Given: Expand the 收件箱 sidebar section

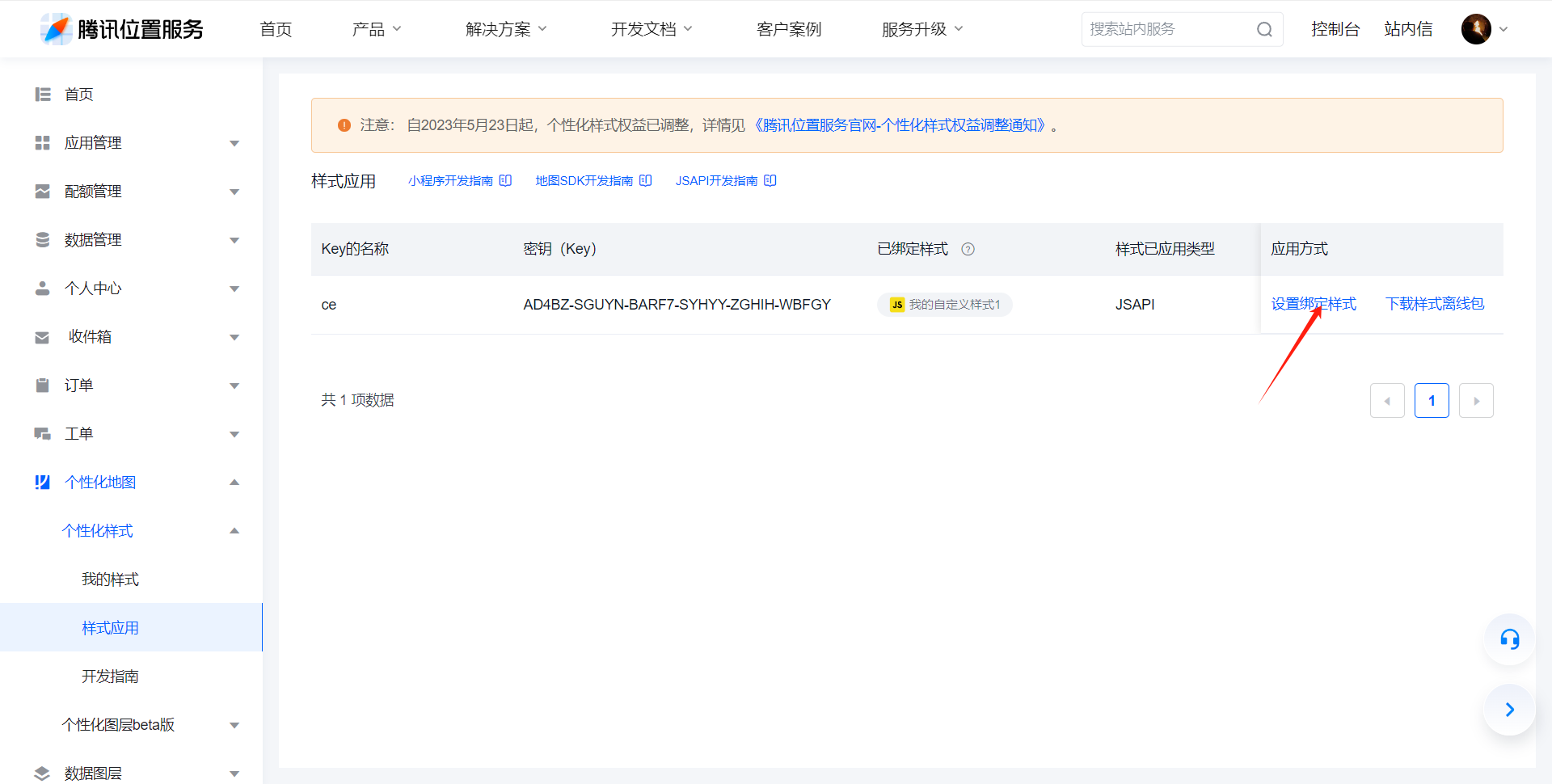Looking at the screenshot, I should [x=234, y=337].
